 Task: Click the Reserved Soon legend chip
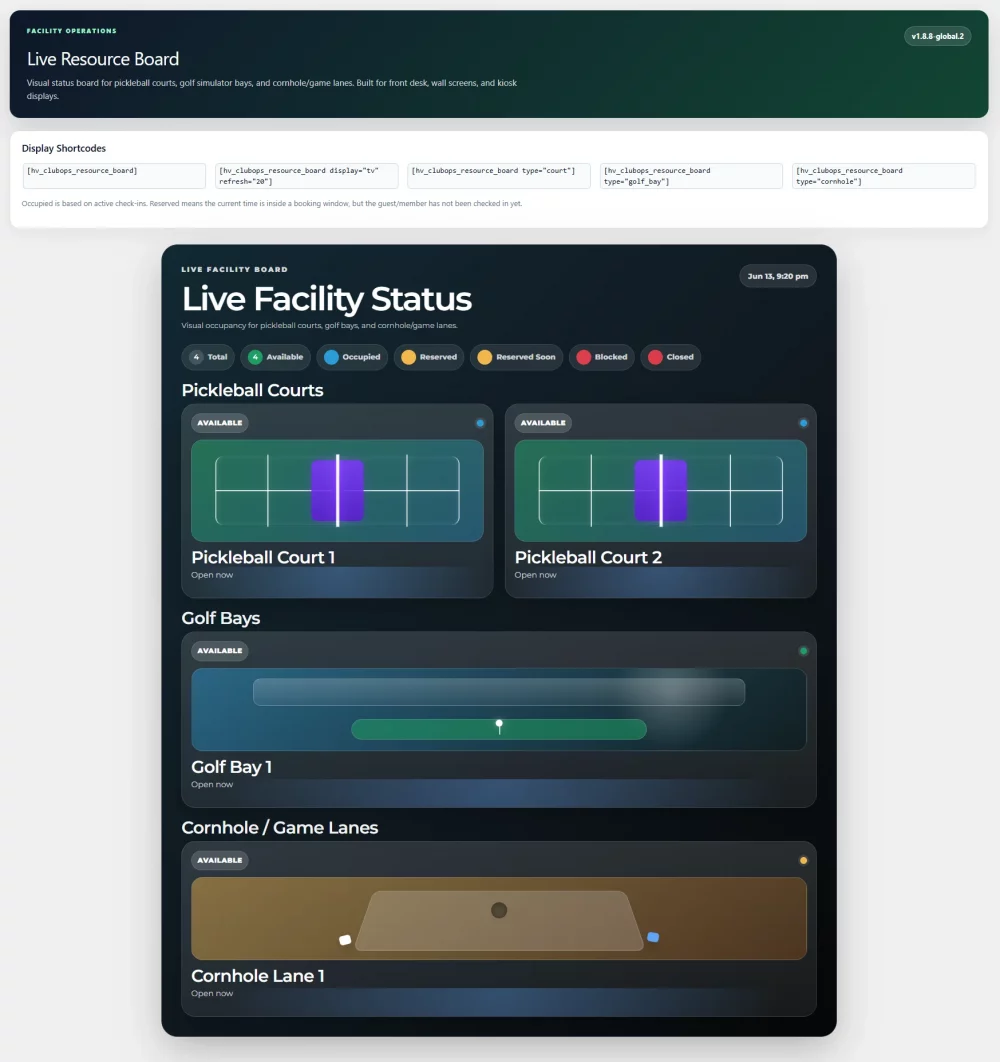tap(516, 357)
